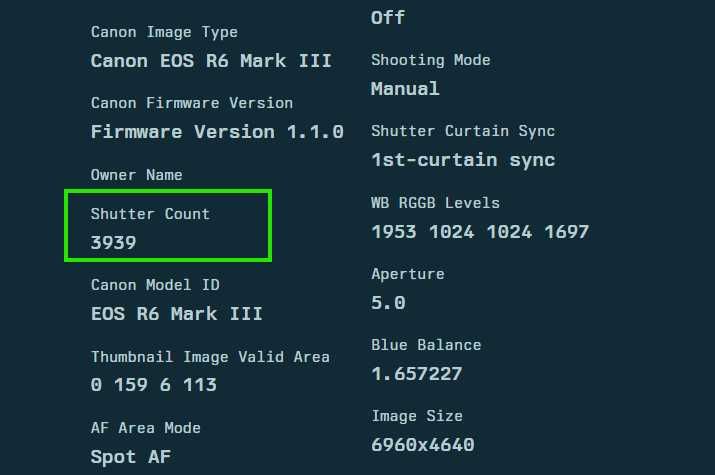
Task: Select the 'Manual' shooting mode value
Action: (x=405, y=88)
